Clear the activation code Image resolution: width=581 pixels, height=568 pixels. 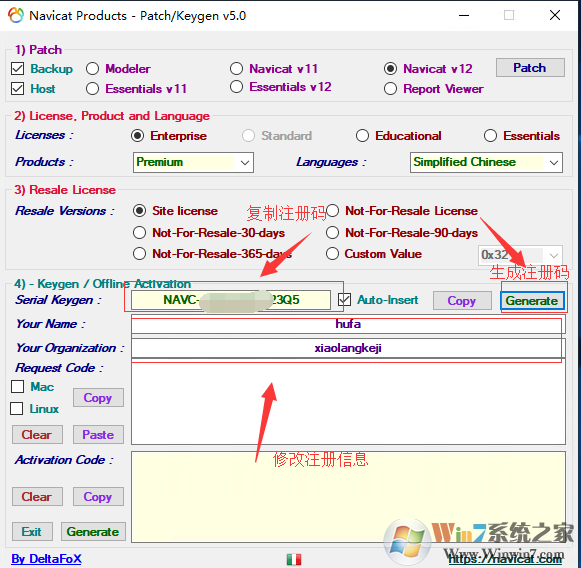click(37, 496)
